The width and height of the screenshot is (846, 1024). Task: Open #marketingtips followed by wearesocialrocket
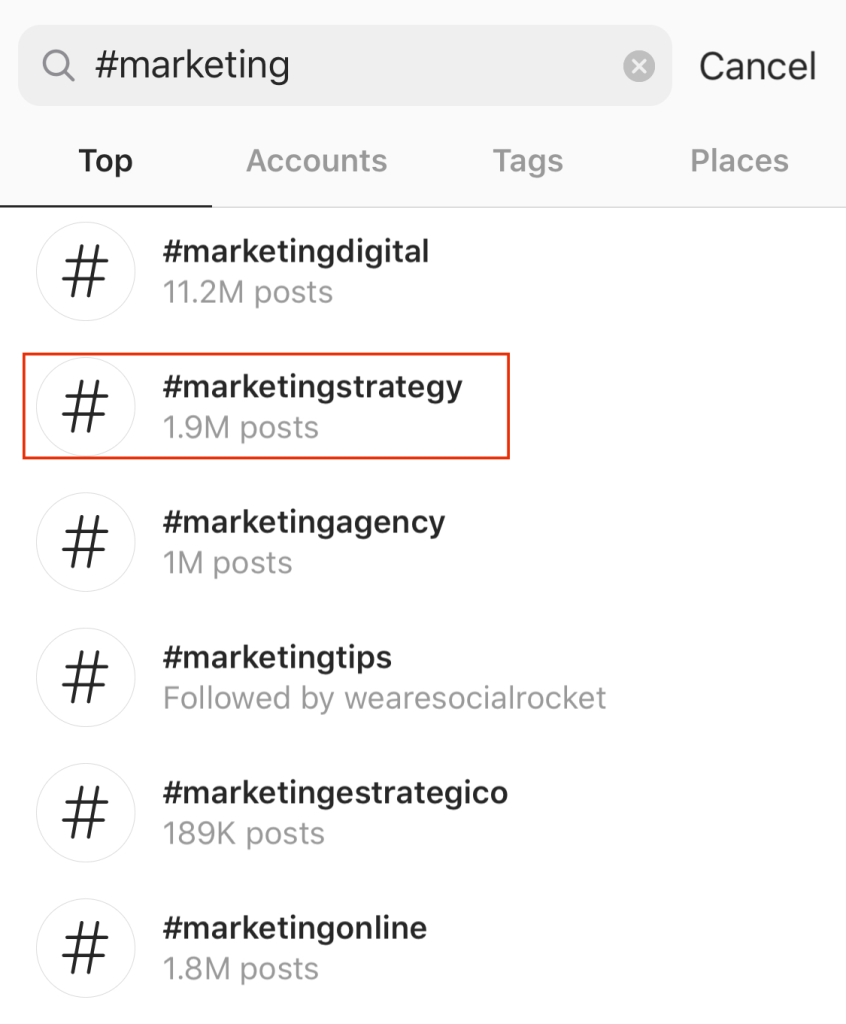423,677
